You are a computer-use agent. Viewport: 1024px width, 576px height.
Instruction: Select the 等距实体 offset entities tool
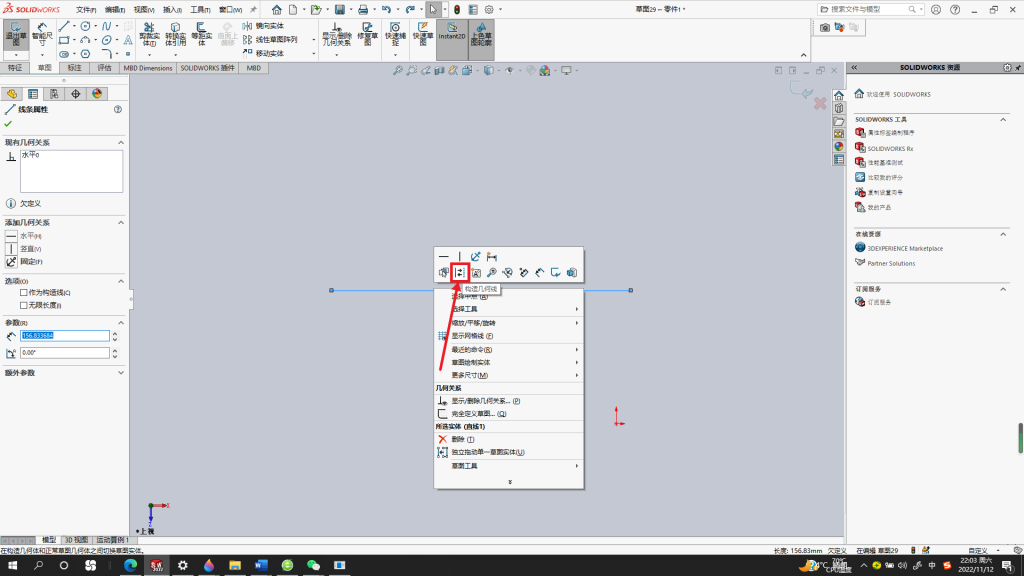click(x=201, y=34)
